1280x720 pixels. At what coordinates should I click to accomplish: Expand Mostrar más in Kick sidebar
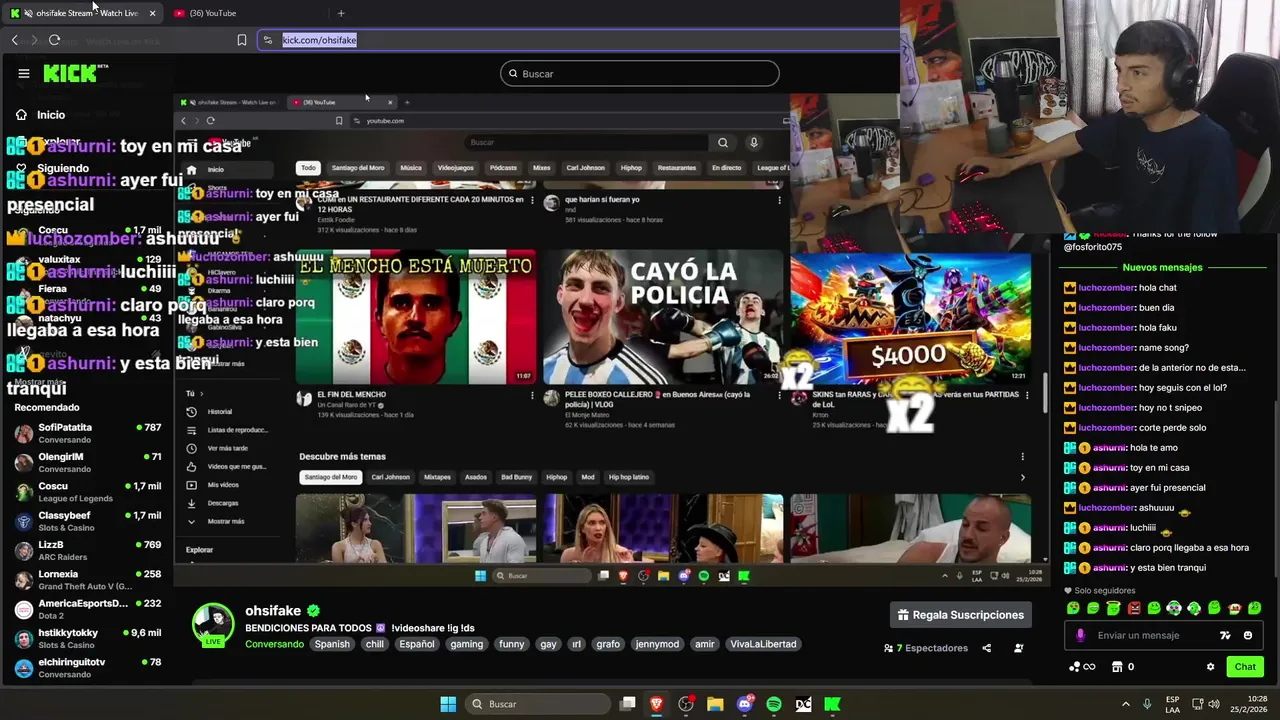(40, 382)
